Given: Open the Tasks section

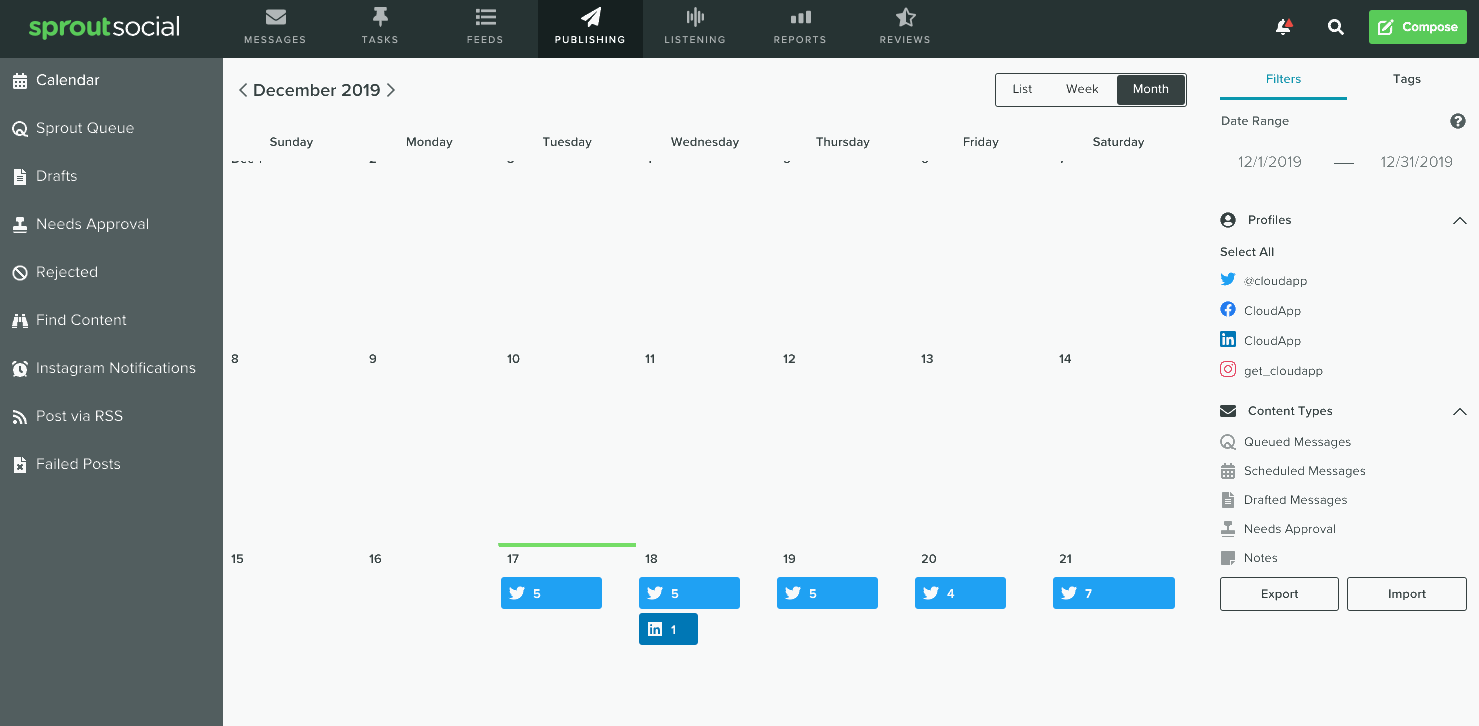Looking at the screenshot, I should pyautogui.click(x=380, y=28).
